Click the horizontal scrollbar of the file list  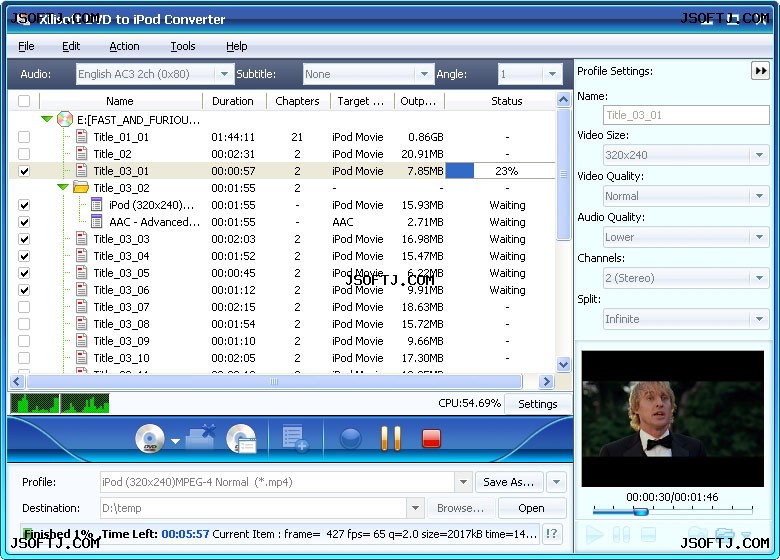274,381
